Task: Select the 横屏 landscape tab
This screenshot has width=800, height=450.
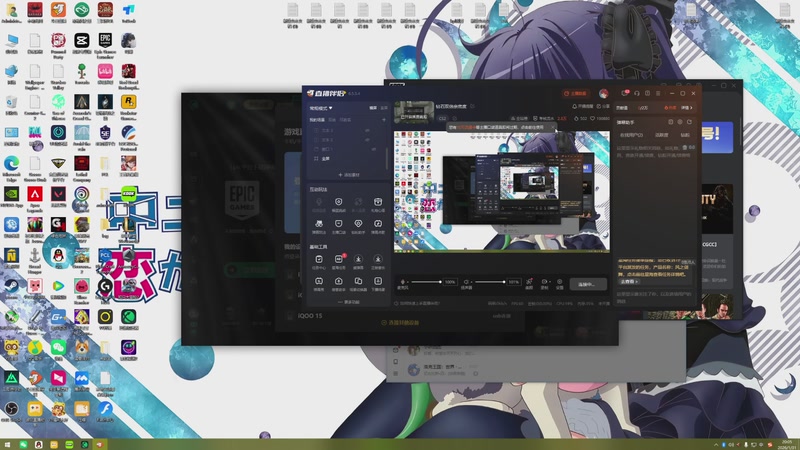Action: tap(373, 108)
